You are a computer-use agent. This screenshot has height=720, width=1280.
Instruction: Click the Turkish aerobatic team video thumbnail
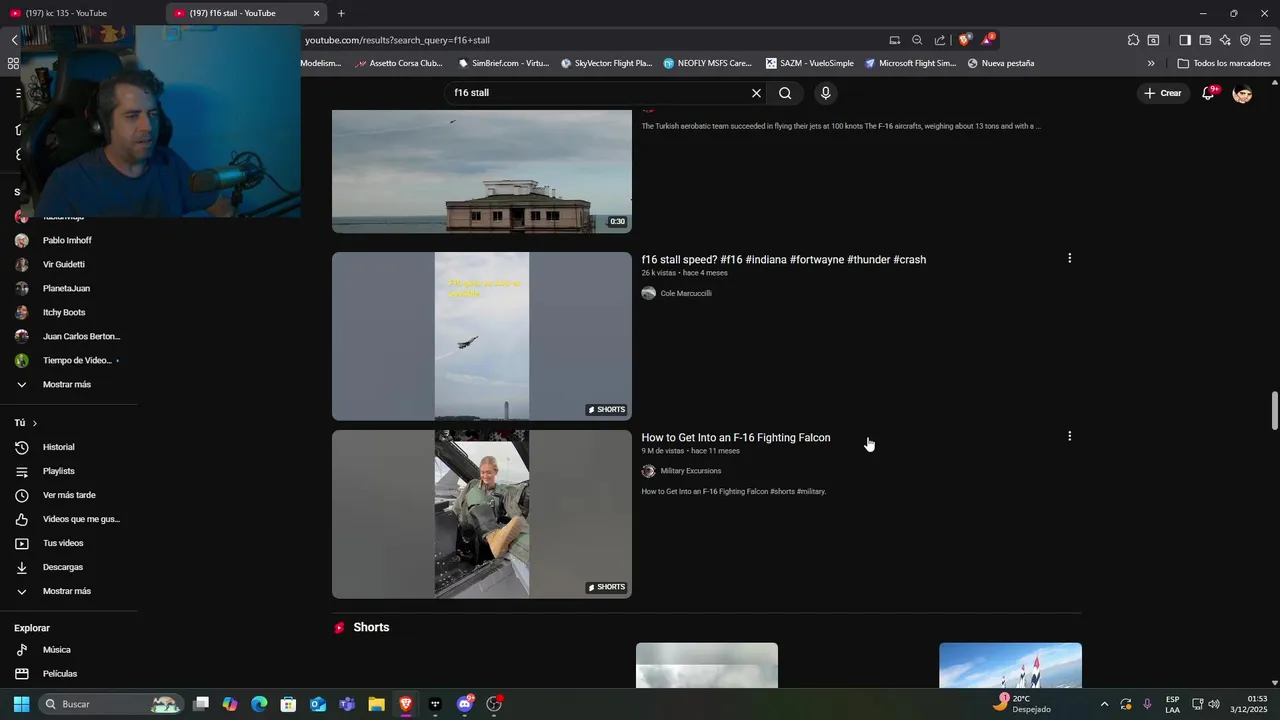[482, 171]
